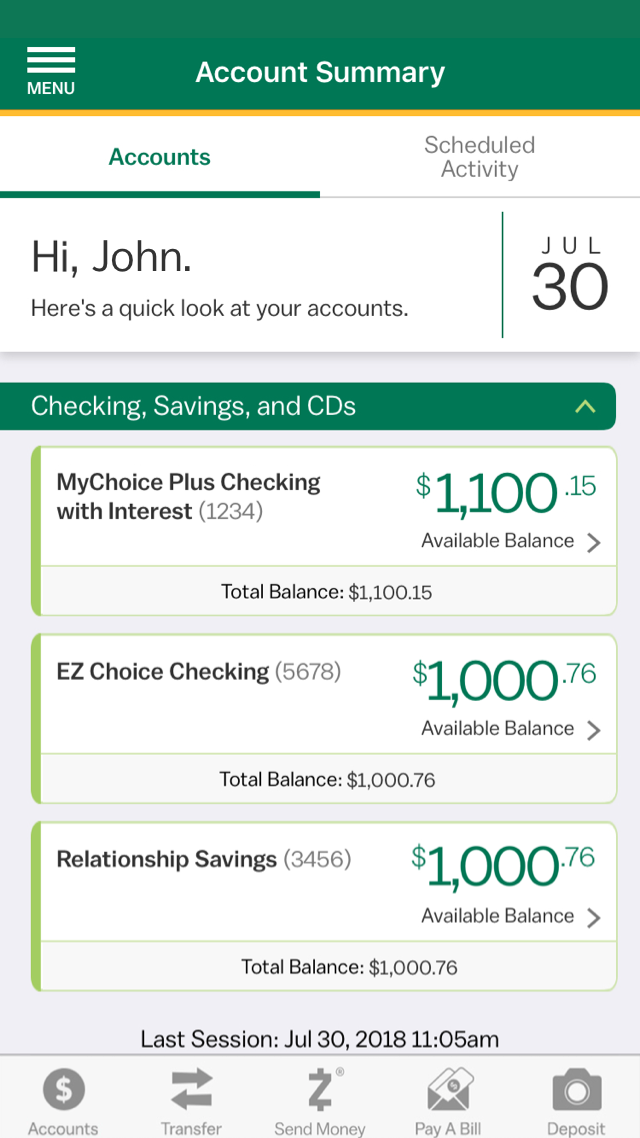Open EZ Choice Checking details arrow
Screen dimensions: 640x1138
pos(594,730)
